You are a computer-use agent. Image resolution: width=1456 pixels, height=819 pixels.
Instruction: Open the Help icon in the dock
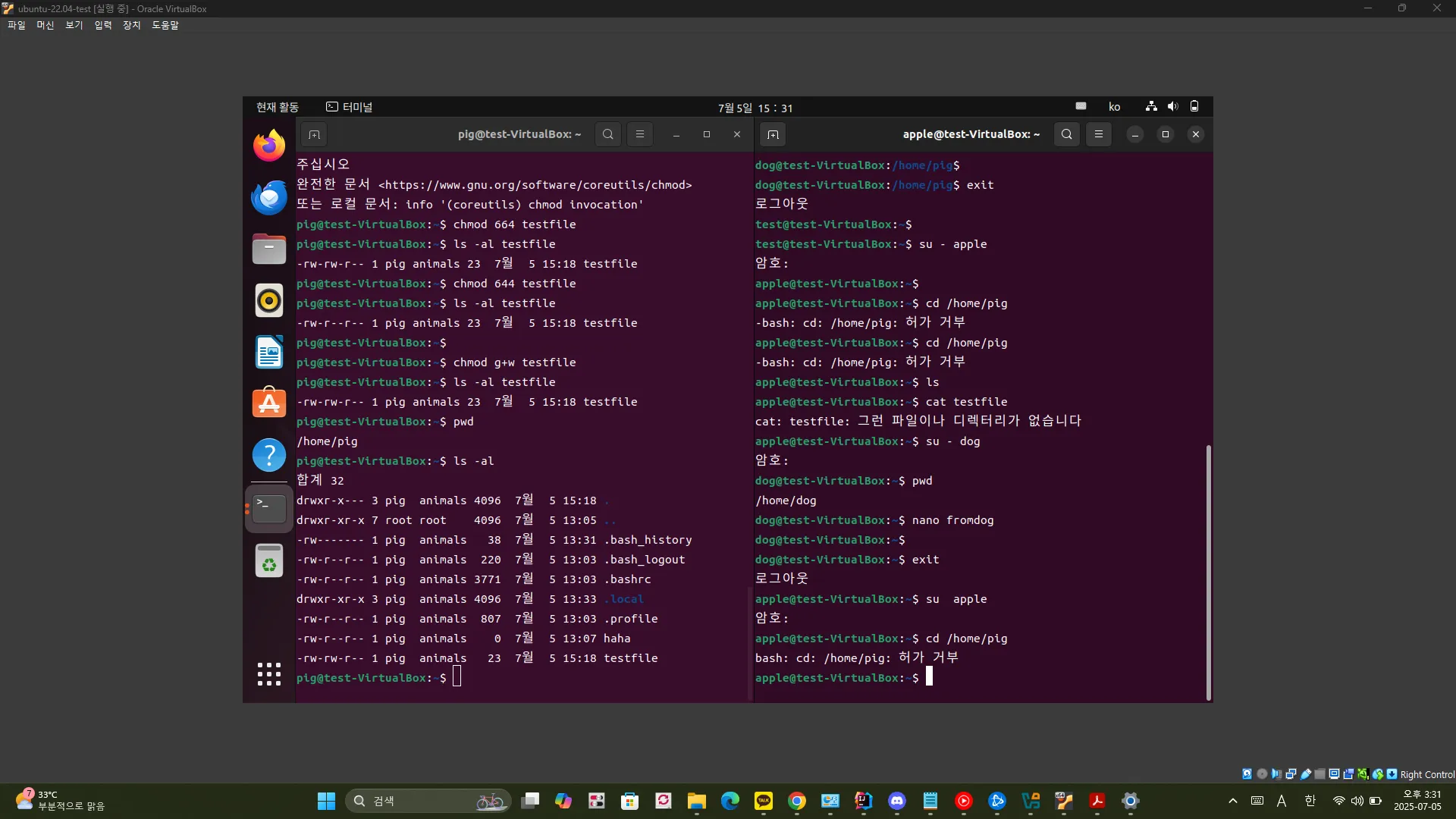(x=269, y=455)
